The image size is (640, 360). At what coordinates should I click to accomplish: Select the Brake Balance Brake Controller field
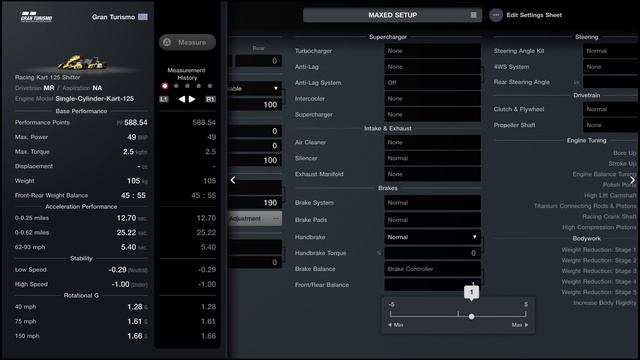(x=432, y=269)
